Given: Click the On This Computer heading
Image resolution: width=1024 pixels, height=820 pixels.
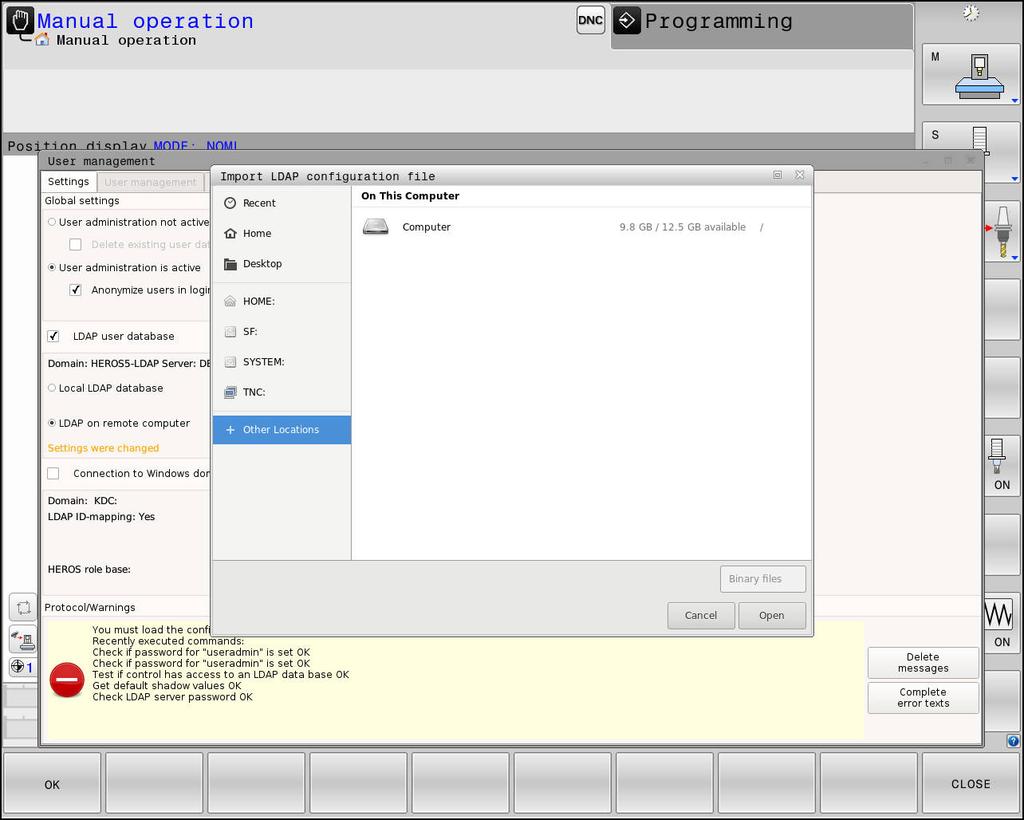Looking at the screenshot, I should pyautogui.click(x=410, y=196).
